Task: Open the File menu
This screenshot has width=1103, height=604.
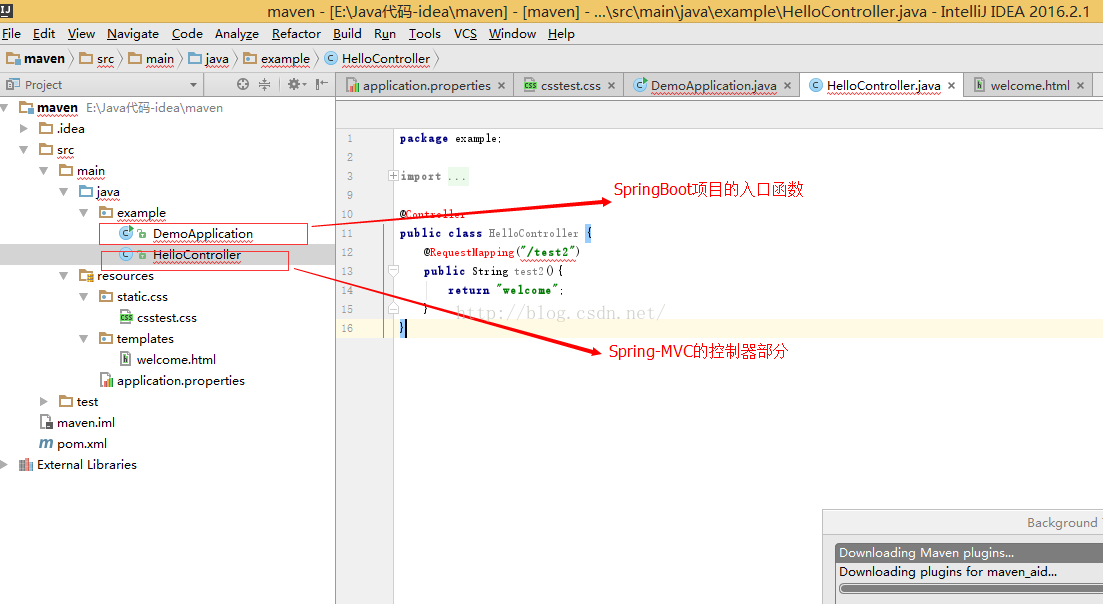Action: click(11, 34)
